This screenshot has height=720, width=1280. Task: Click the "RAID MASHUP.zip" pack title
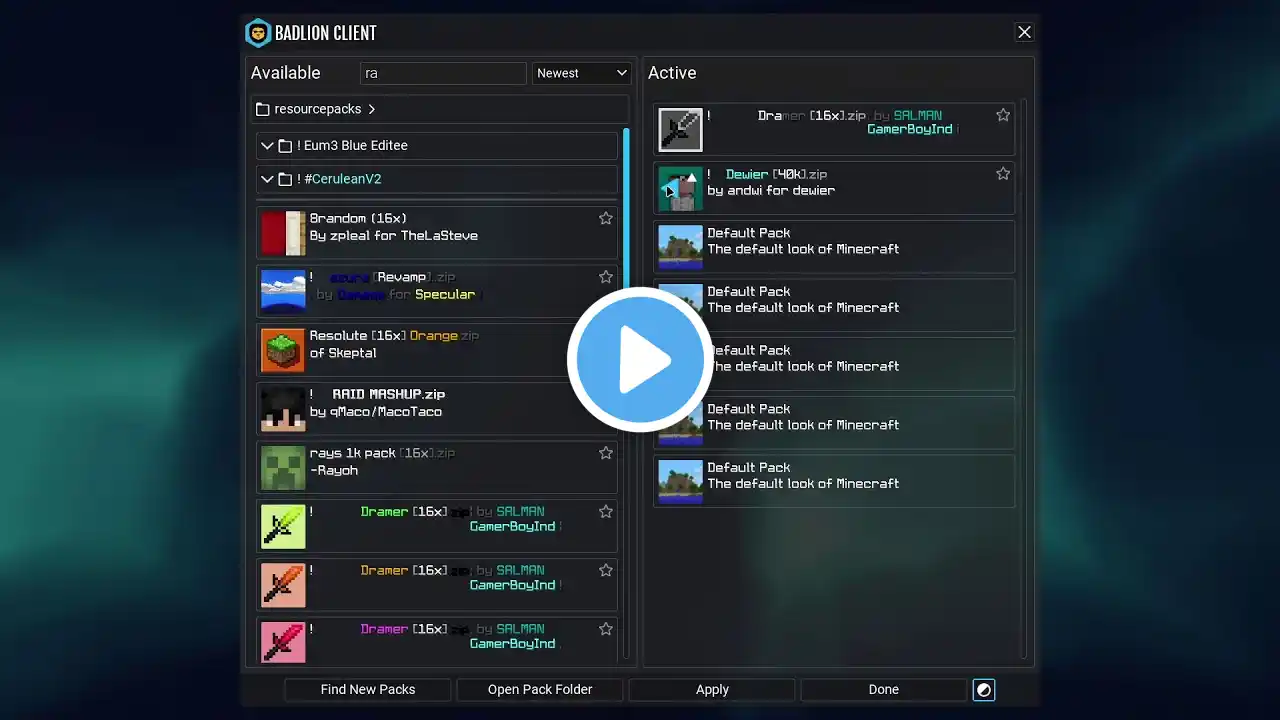[389, 395]
